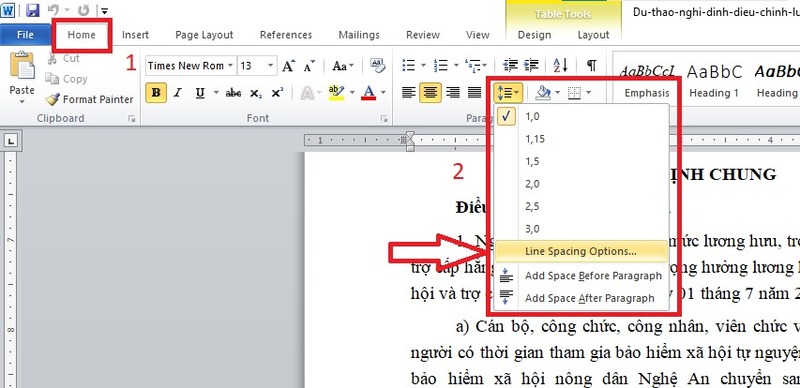
Task: Click the Shading paint bucket icon
Action: click(x=543, y=93)
